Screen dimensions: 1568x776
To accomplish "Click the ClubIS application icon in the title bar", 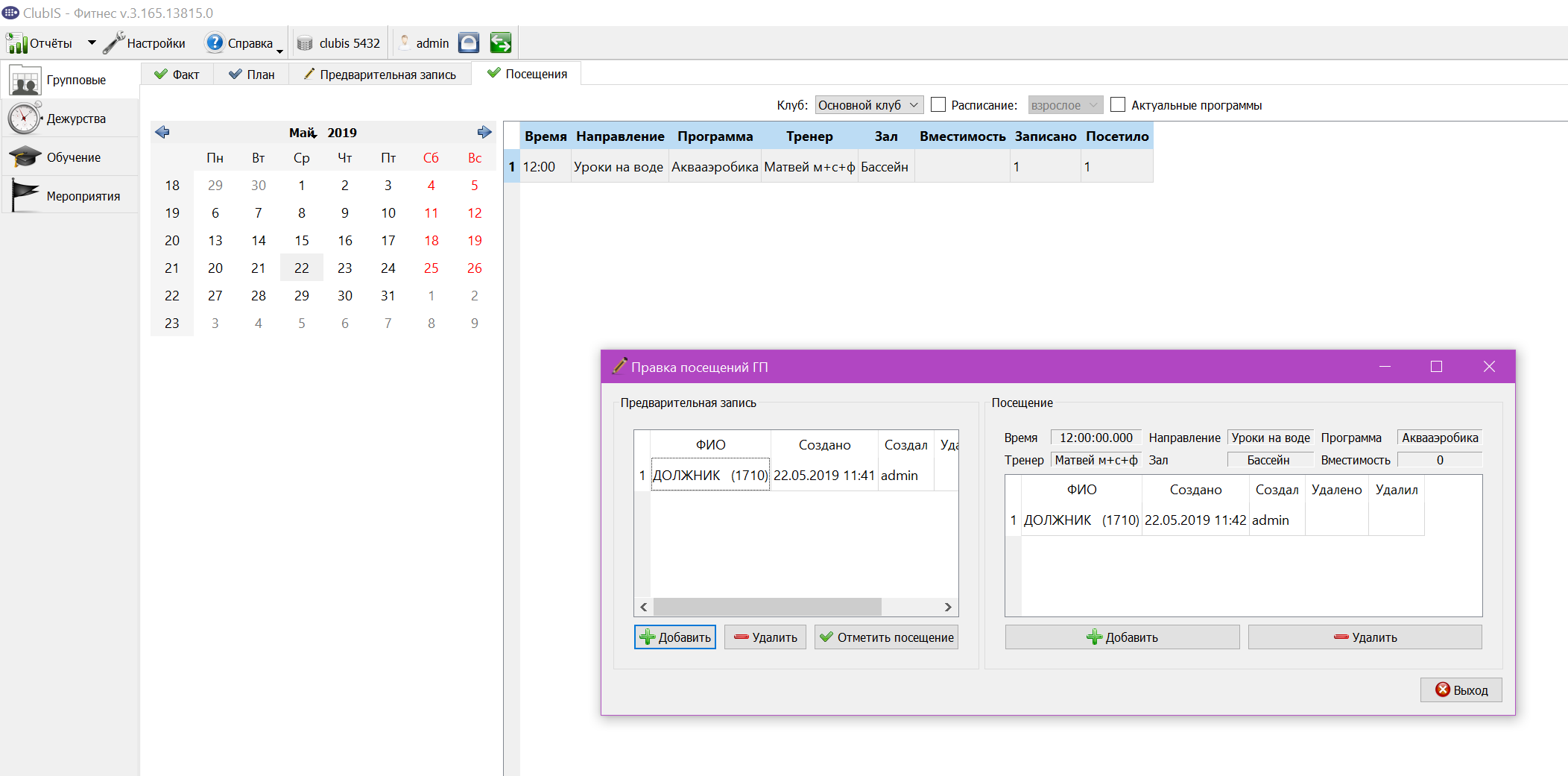I will click(x=10, y=13).
